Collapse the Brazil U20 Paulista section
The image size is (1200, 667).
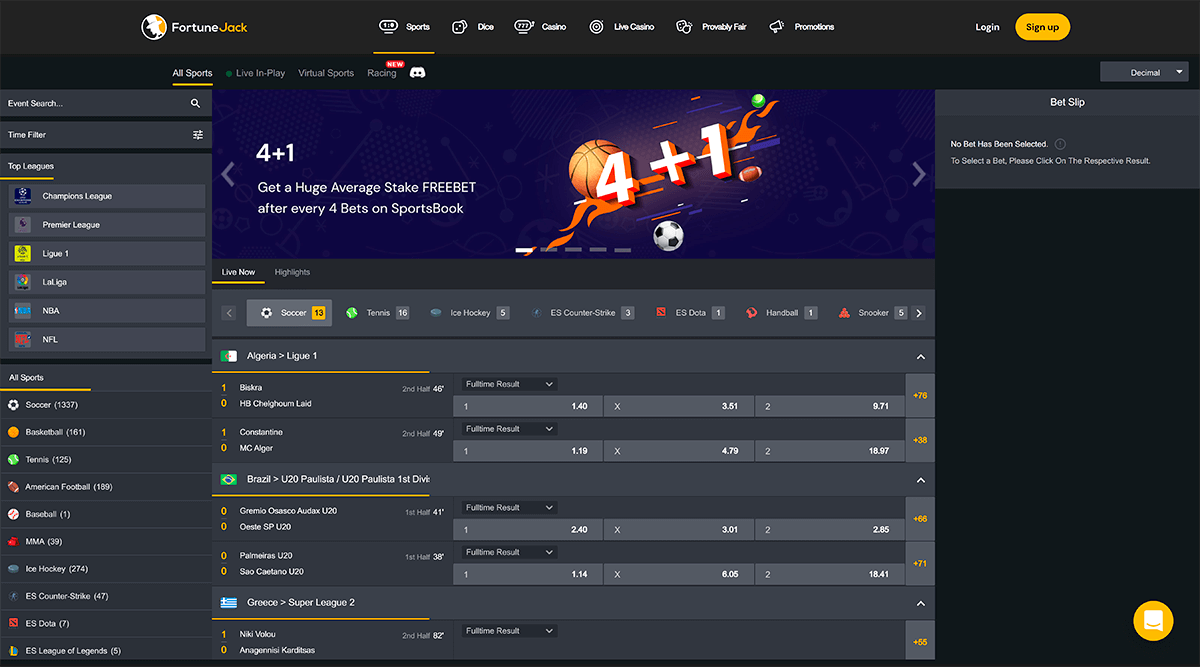coord(920,480)
